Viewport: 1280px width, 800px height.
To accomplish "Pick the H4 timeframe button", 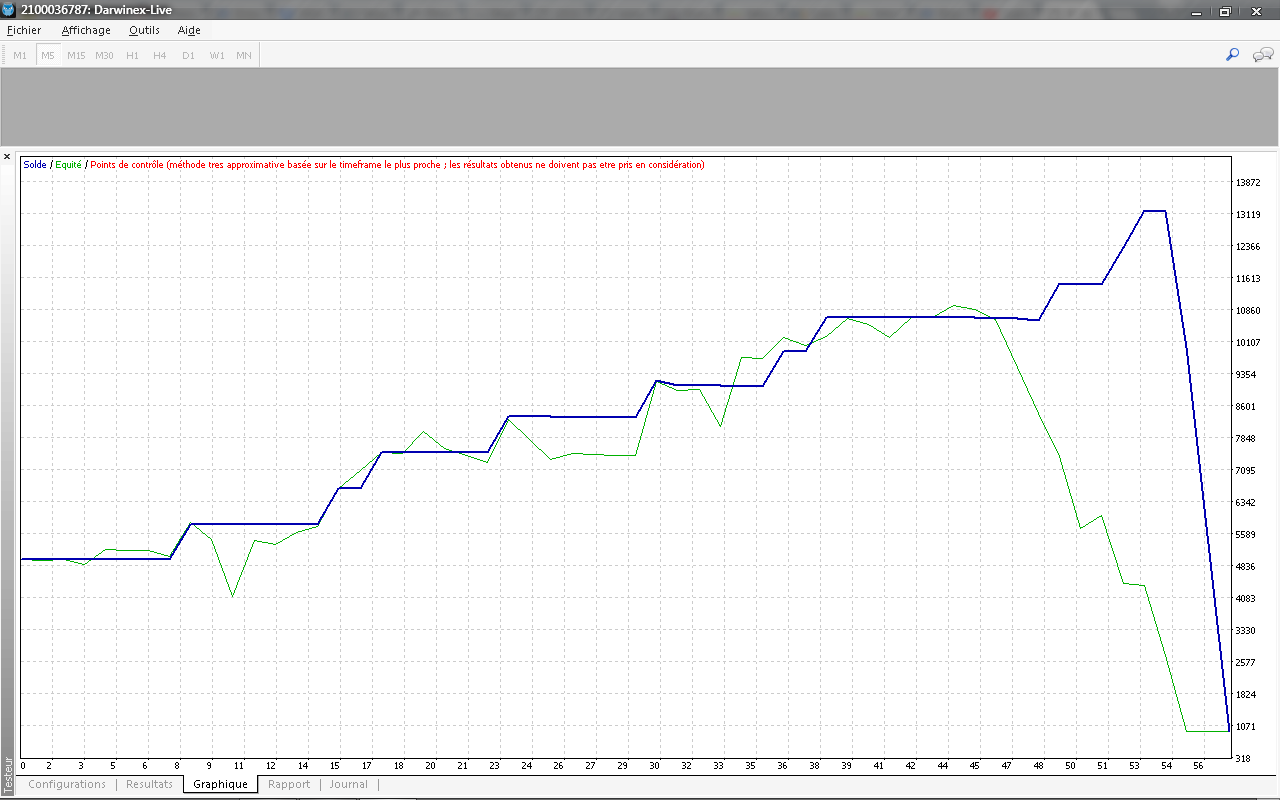I will (x=160, y=55).
